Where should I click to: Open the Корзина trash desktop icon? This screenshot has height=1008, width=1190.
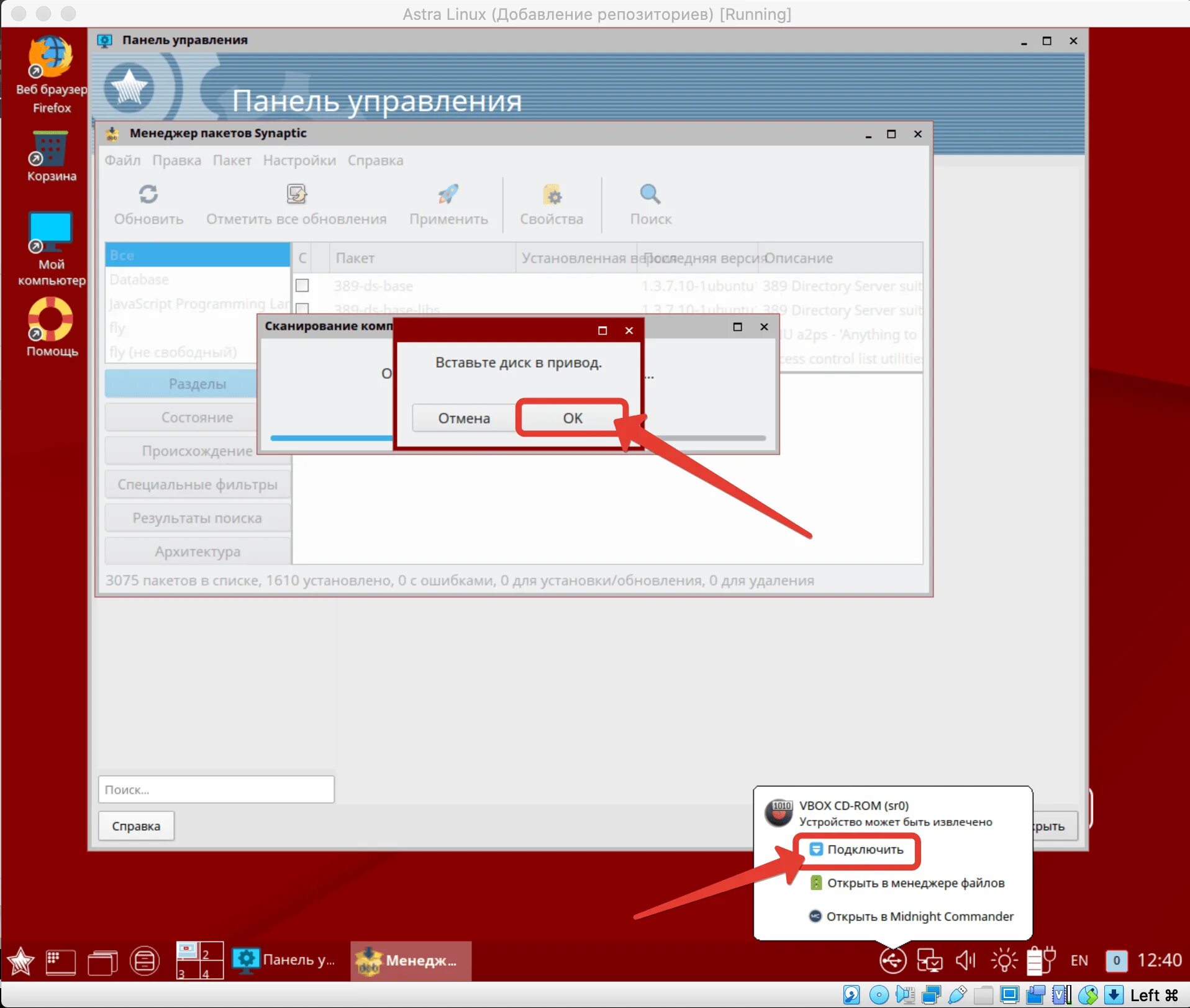[50, 149]
